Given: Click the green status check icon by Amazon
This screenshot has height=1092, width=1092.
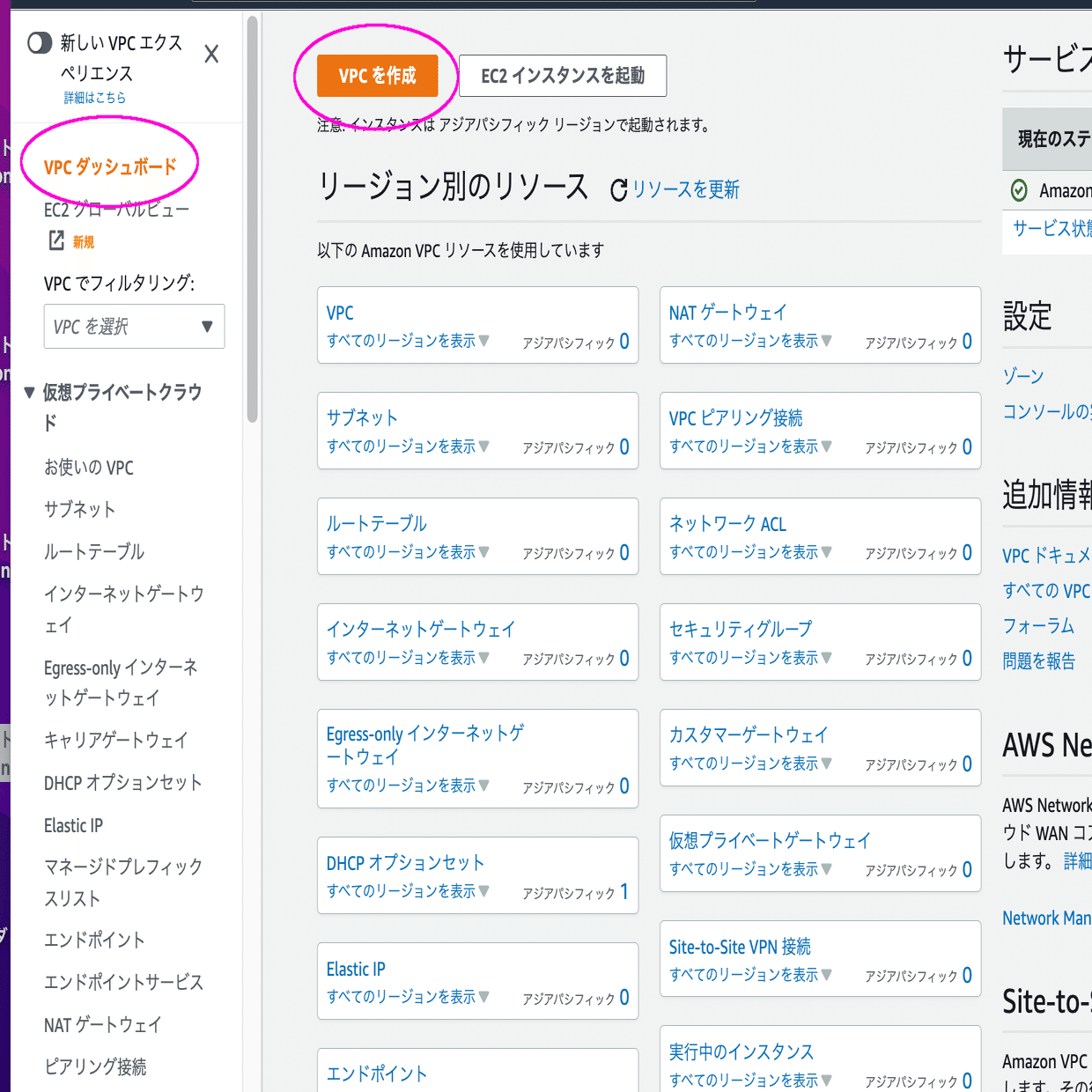Looking at the screenshot, I should pyautogui.click(x=1019, y=190).
